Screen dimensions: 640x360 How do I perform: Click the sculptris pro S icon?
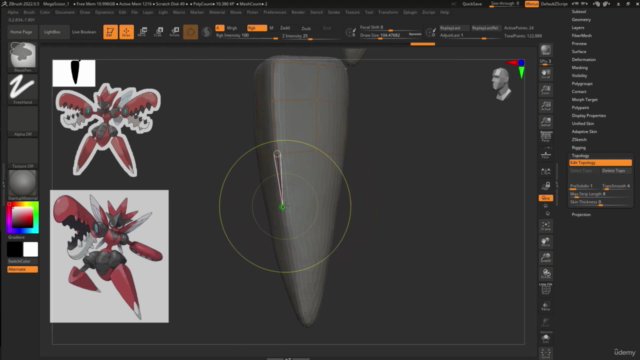click(x=207, y=32)
